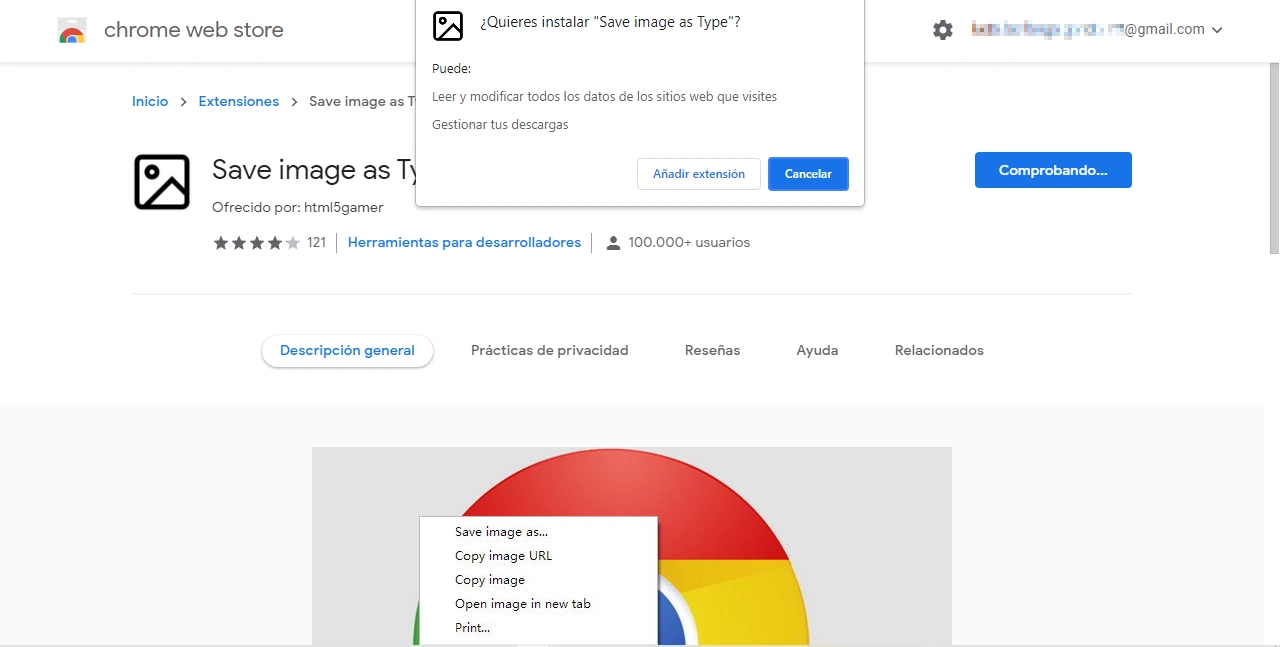Open the Relacionados tab
Screen dimensions: 1280x647
pyautogui.click(x=939, y=351)
